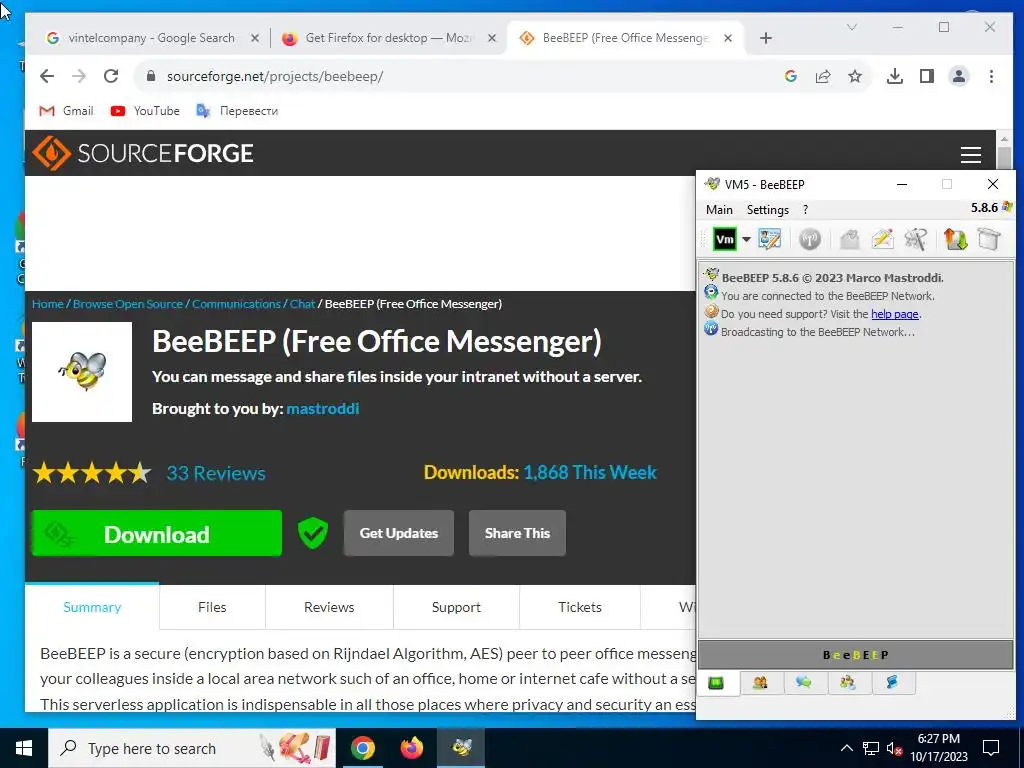The width and height of the screenshot is (1024, 768).
Task: Click the gray broadcast antenna icon in BeeBEEP
Action: (x=810, y=240)
